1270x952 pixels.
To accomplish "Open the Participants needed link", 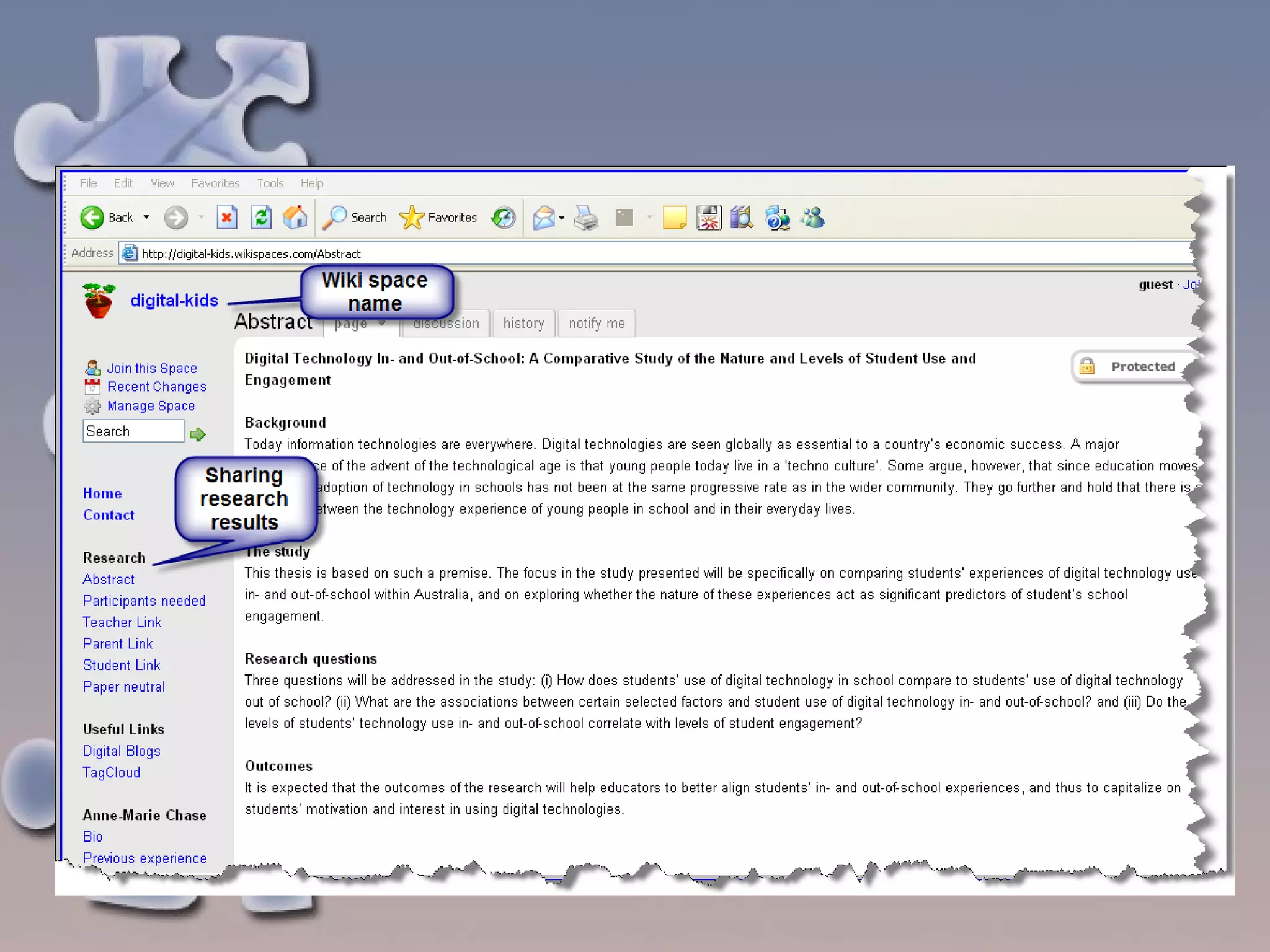I will pos(144,601).
